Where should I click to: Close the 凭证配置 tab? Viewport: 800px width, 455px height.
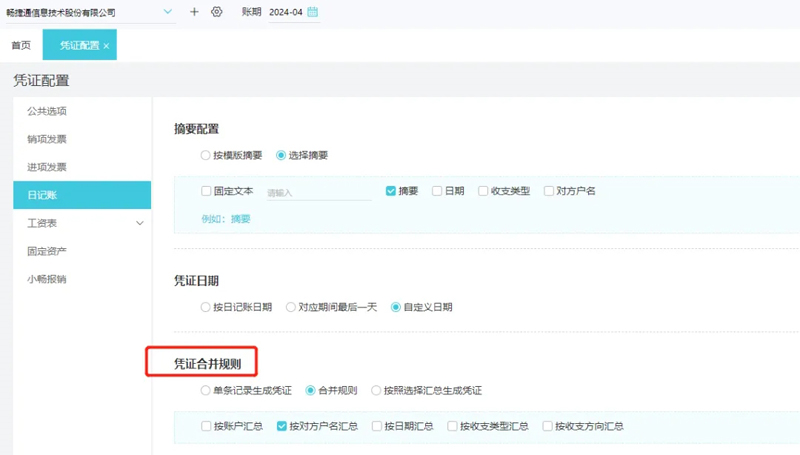coord(106,46)
